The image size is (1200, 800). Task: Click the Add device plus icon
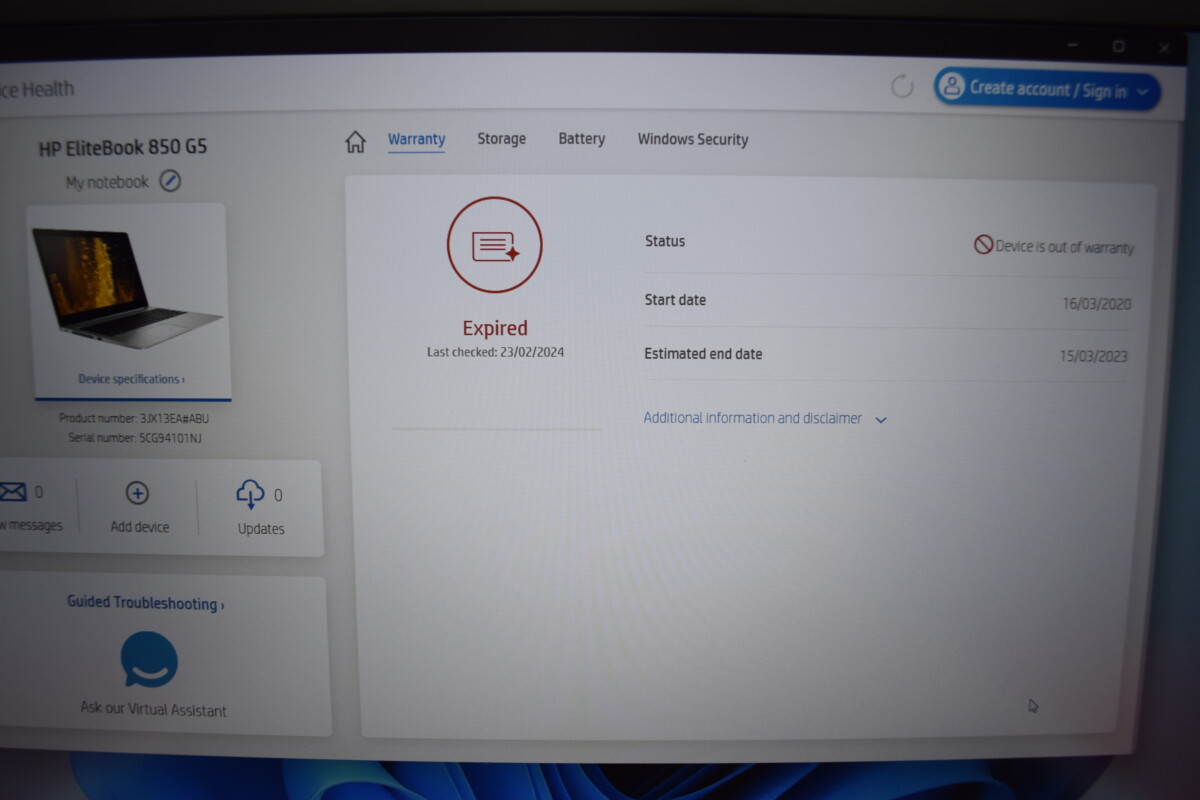pyautogui.click(x=137, y=493)
